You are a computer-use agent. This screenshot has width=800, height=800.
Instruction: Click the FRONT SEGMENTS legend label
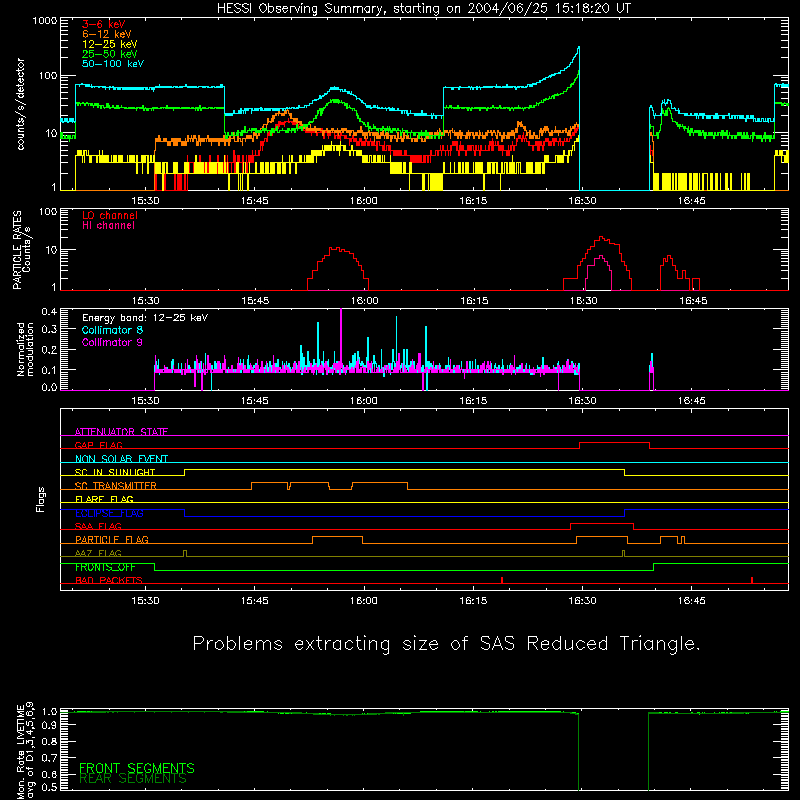[137, 768]
